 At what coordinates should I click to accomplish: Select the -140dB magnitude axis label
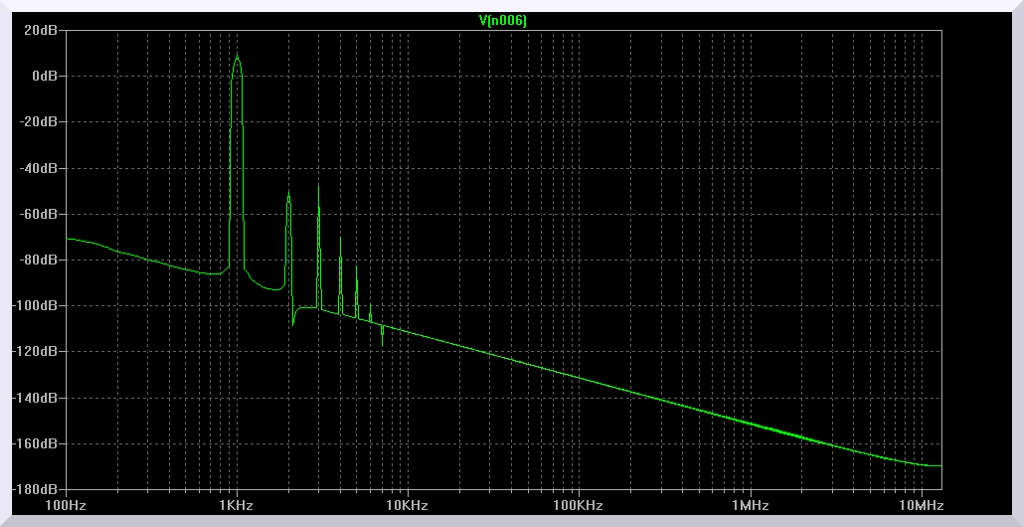[36, 398]
